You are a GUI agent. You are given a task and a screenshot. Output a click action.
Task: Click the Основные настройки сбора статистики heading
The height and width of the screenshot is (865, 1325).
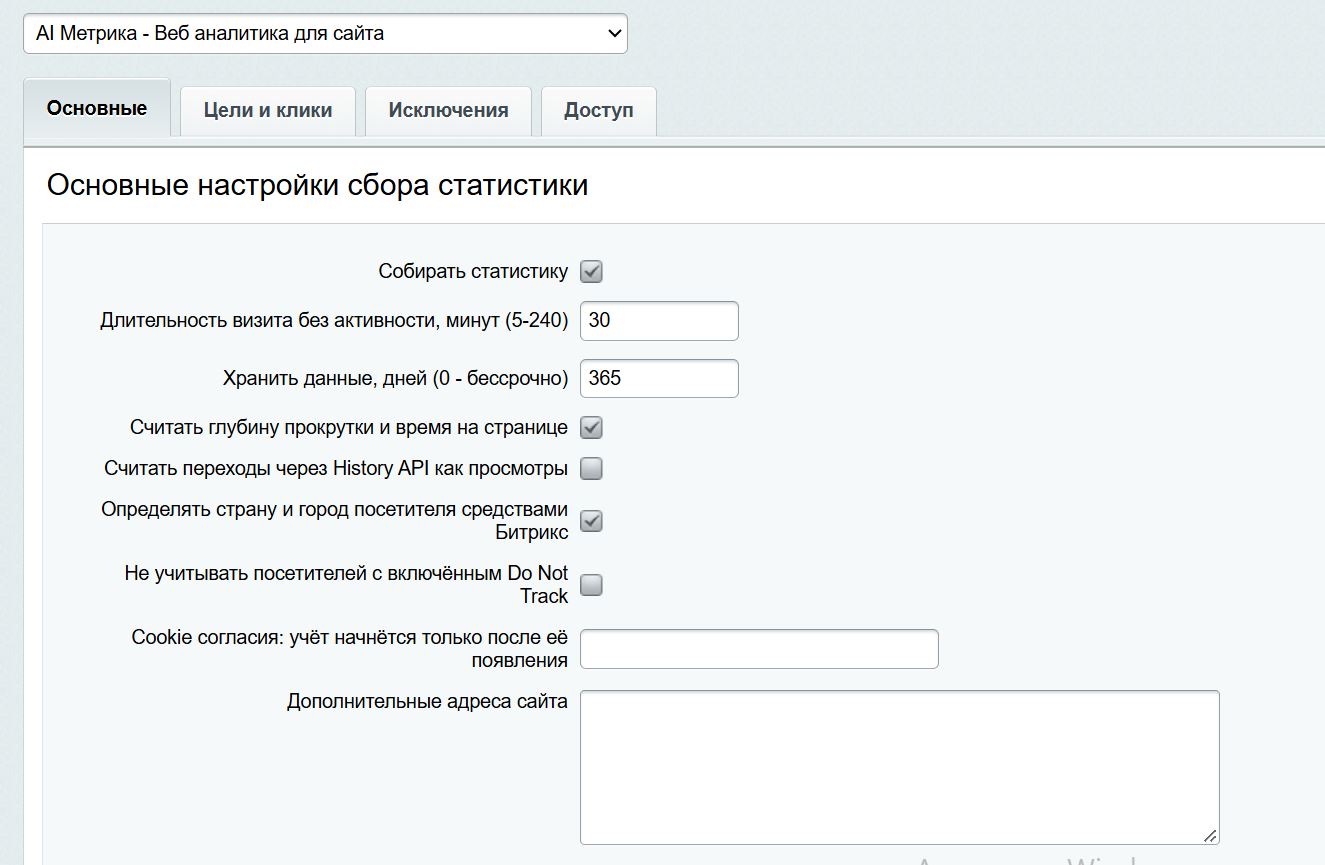pyautogui.click(x=317, y=185)
